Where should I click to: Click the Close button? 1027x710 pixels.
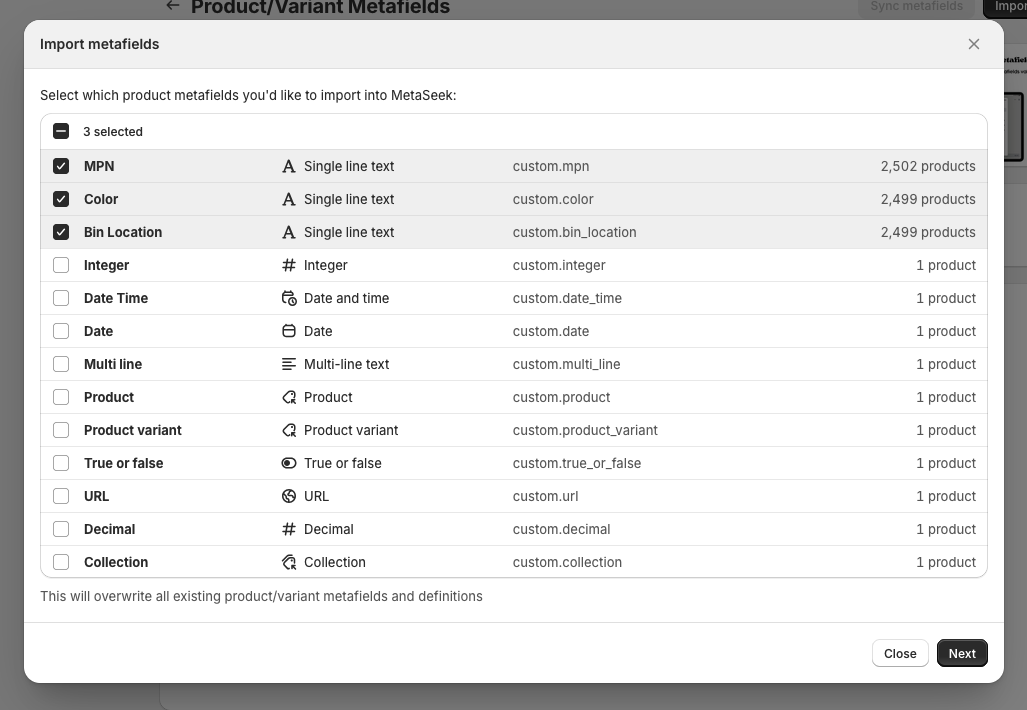[899, 653]
